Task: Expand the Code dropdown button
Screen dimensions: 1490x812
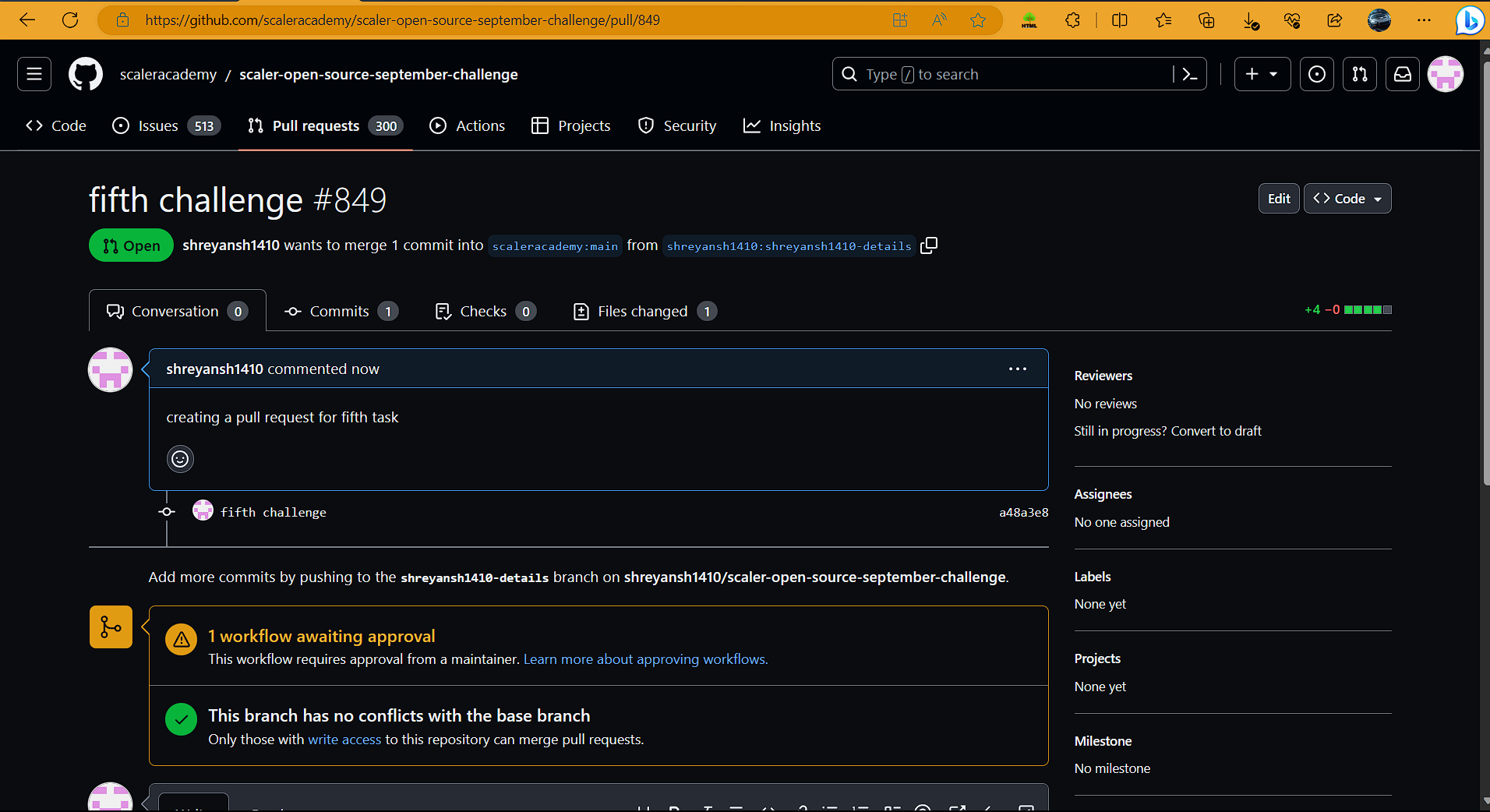Action: pyautogui.click(x=1347, y=198)
